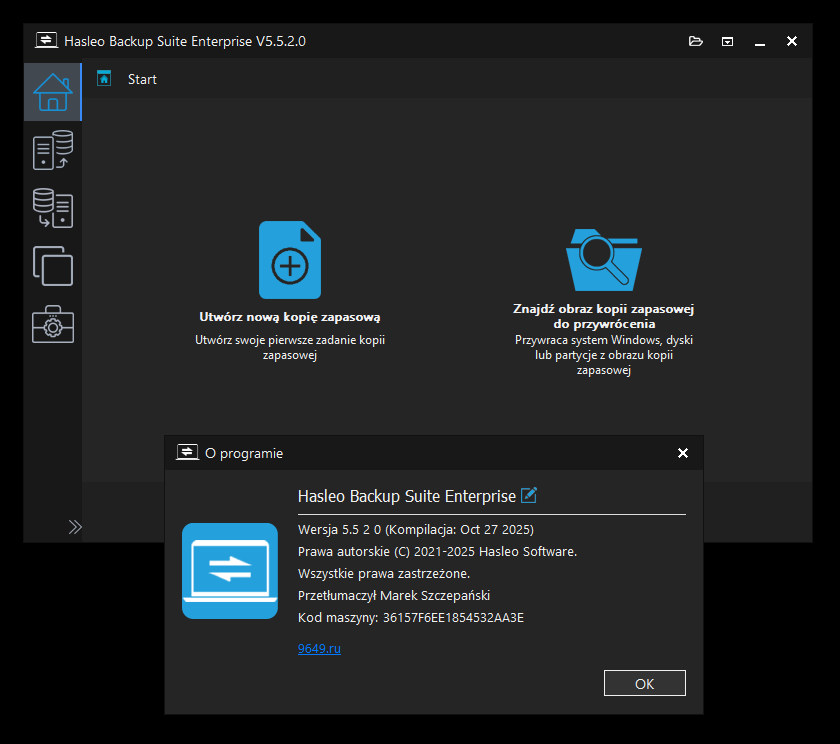Open the Home sidebar tab
840x744 pixels.
tap(52, 92)
